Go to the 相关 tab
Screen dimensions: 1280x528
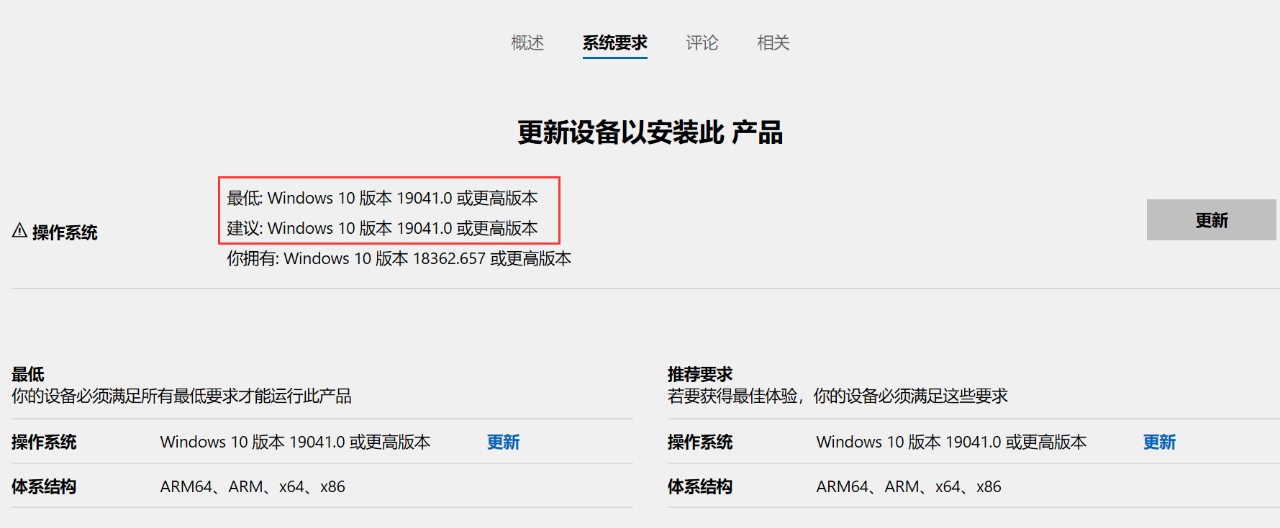click(773, 43)
